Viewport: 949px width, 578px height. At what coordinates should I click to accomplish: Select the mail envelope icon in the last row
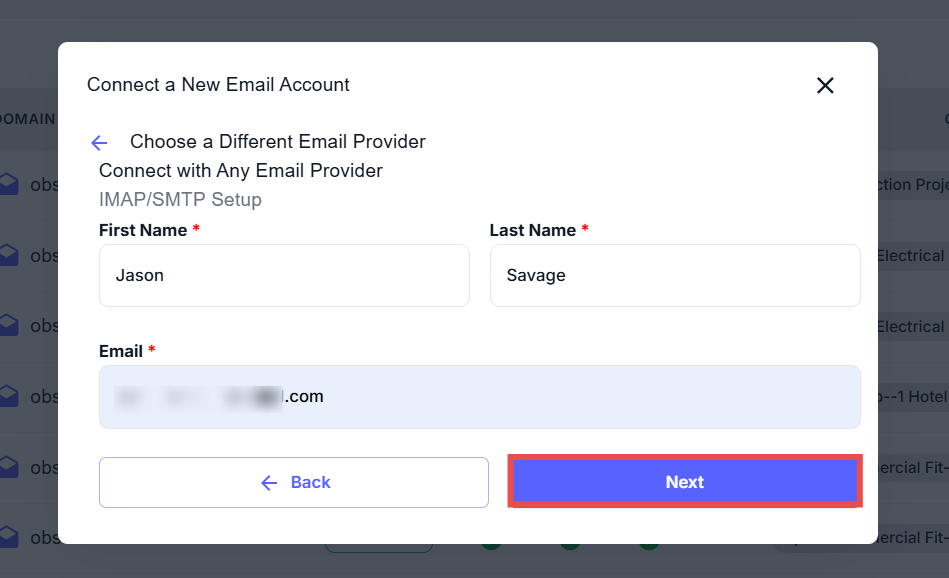click(x=9, y=537)
